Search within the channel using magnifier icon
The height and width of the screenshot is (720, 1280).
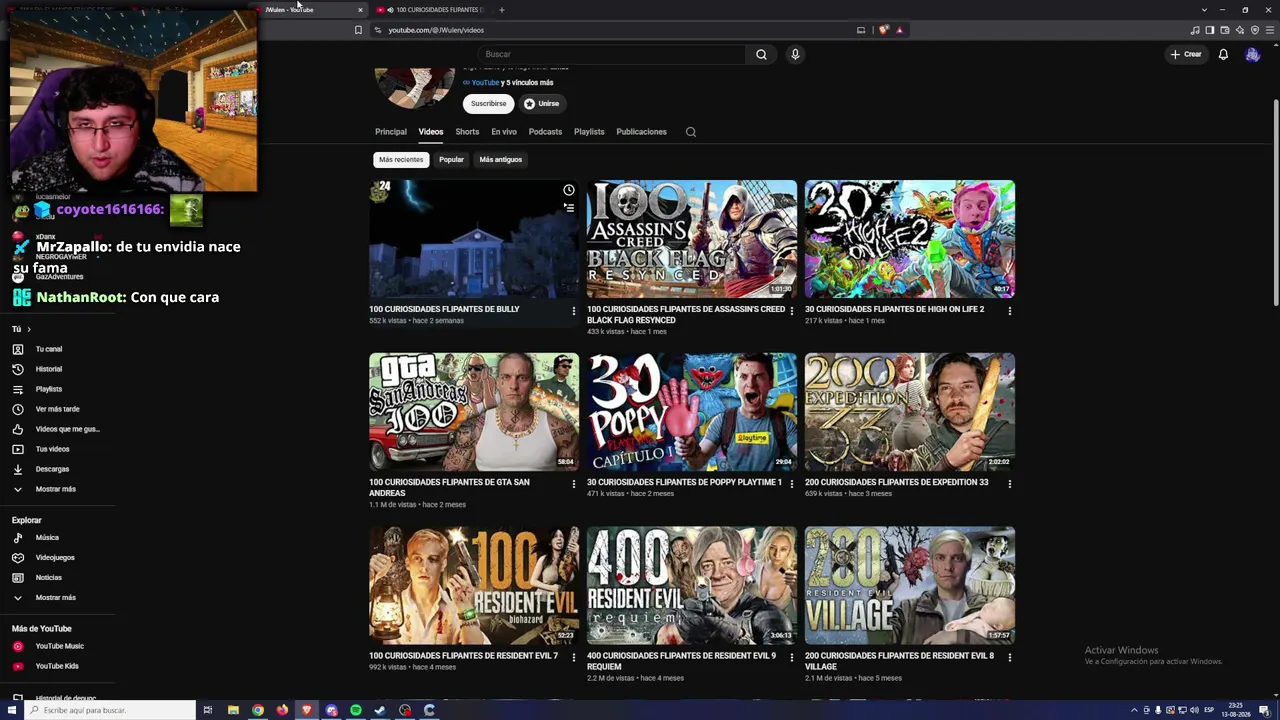click(x=690, y=132)
